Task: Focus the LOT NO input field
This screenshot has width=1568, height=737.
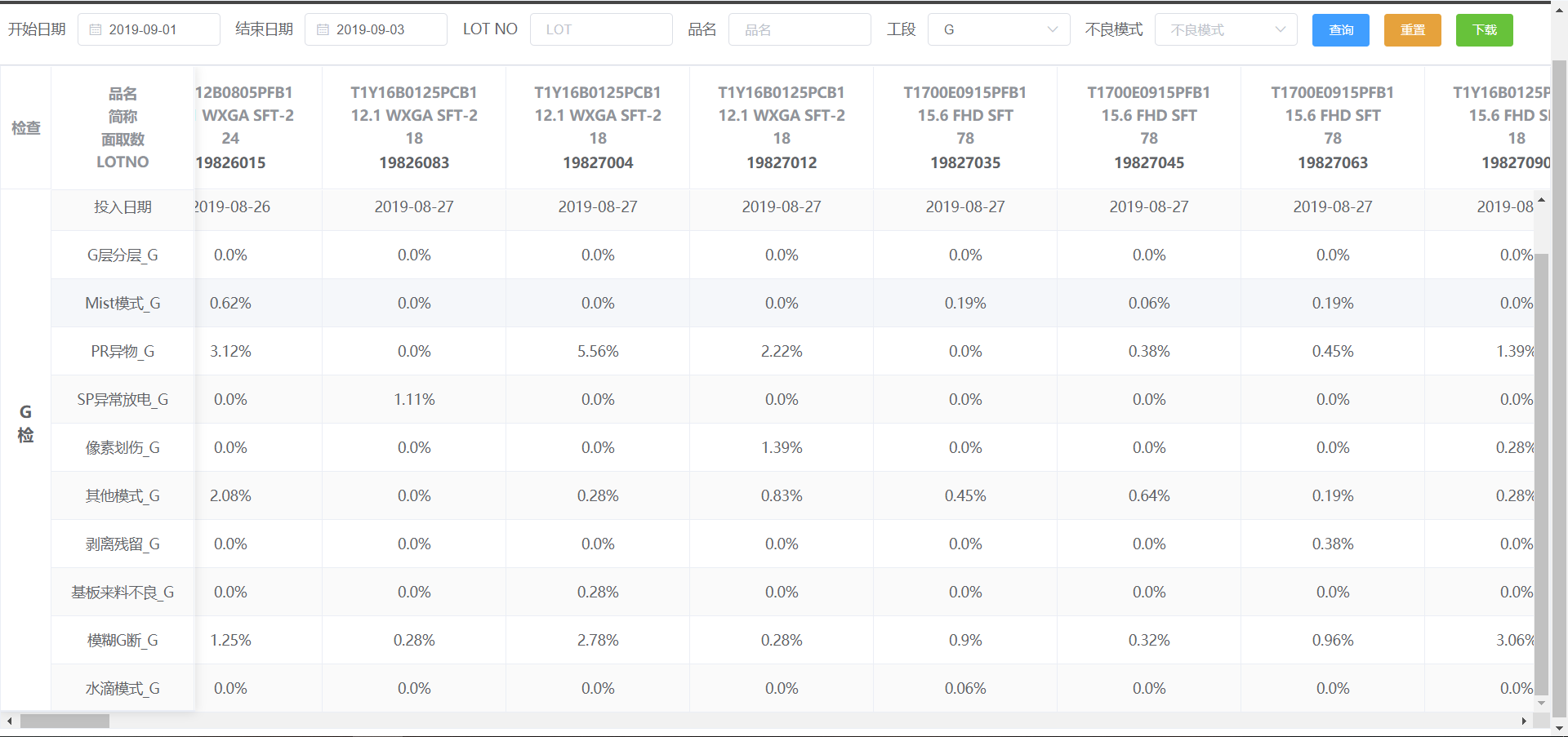Action: pos(601,30)
